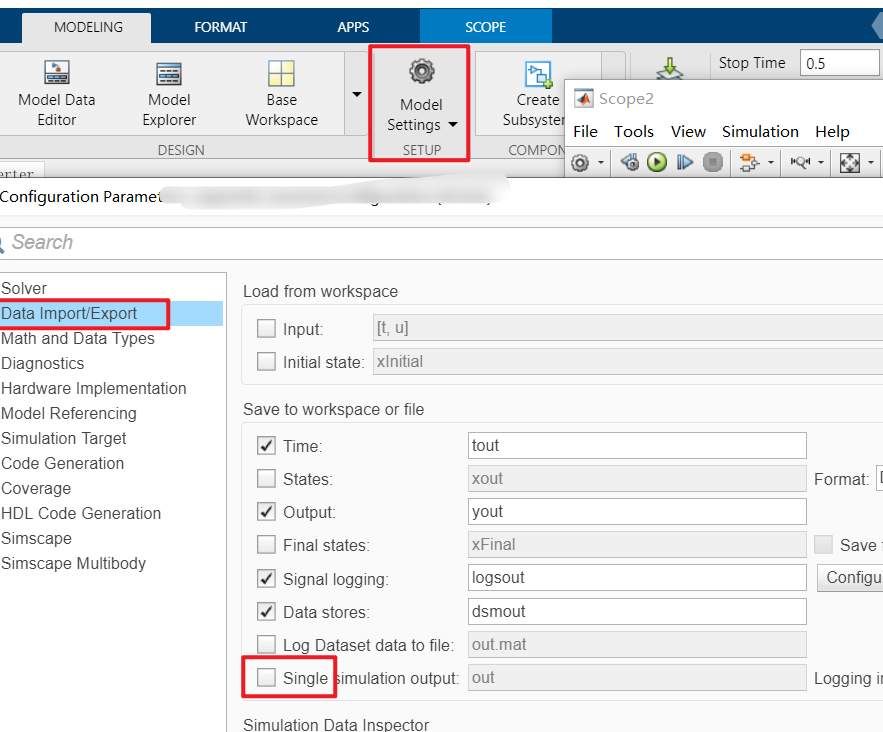
Task: Step forward the simulation in Scope2
Action: (684, 161)
